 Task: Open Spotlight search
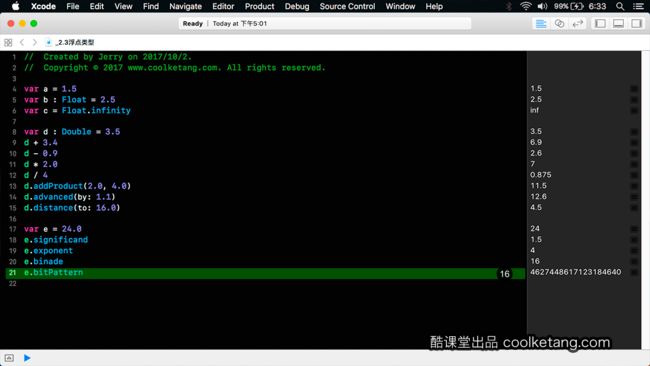(620, 6)
